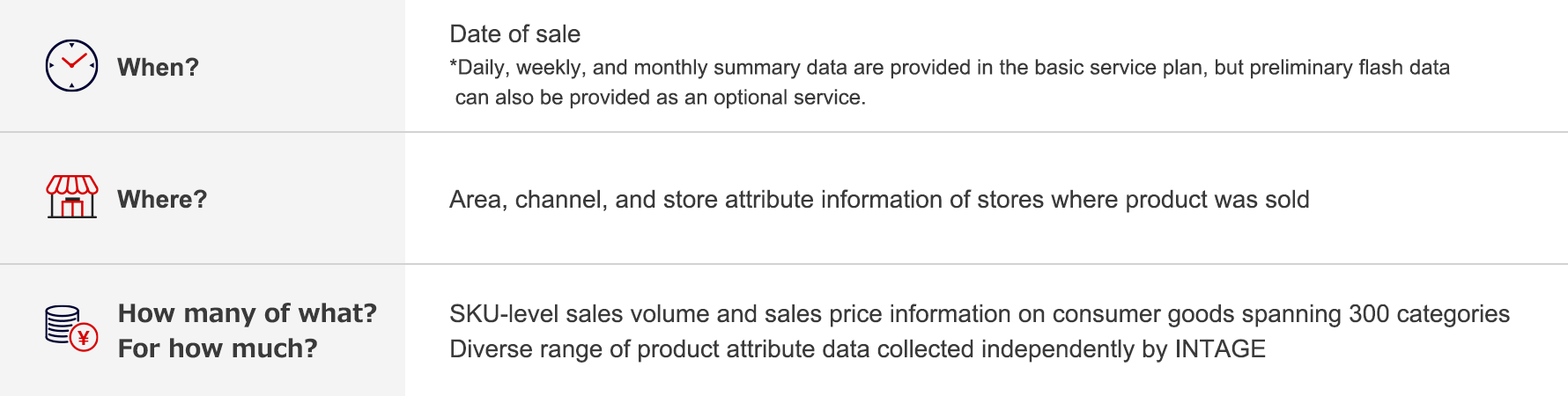Click the clock icon beside When?

[x=71, y=66]
